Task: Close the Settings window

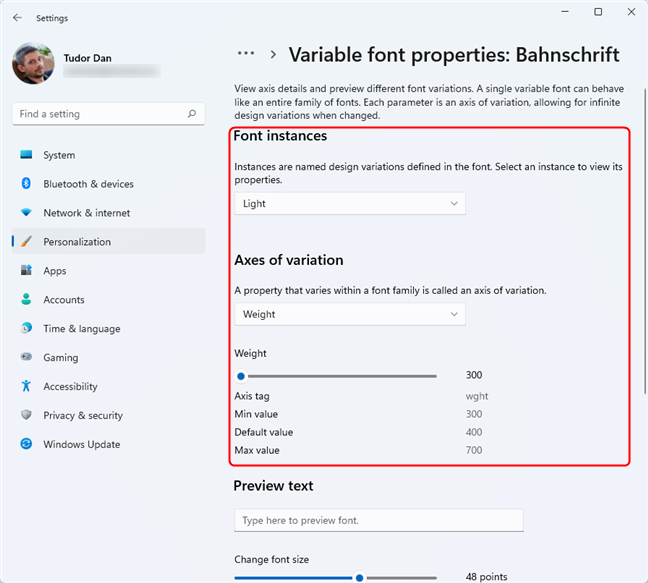Action: 631,12
